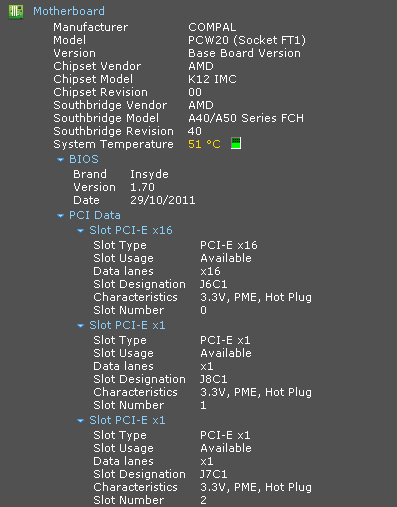Collapse the first Slot PCI-E x1 arrow

[x=80, y=326]
